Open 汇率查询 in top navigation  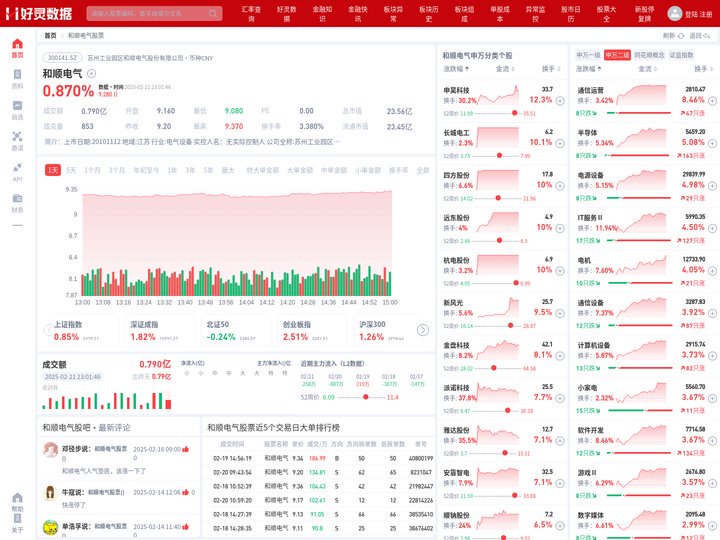pos(251,14)
